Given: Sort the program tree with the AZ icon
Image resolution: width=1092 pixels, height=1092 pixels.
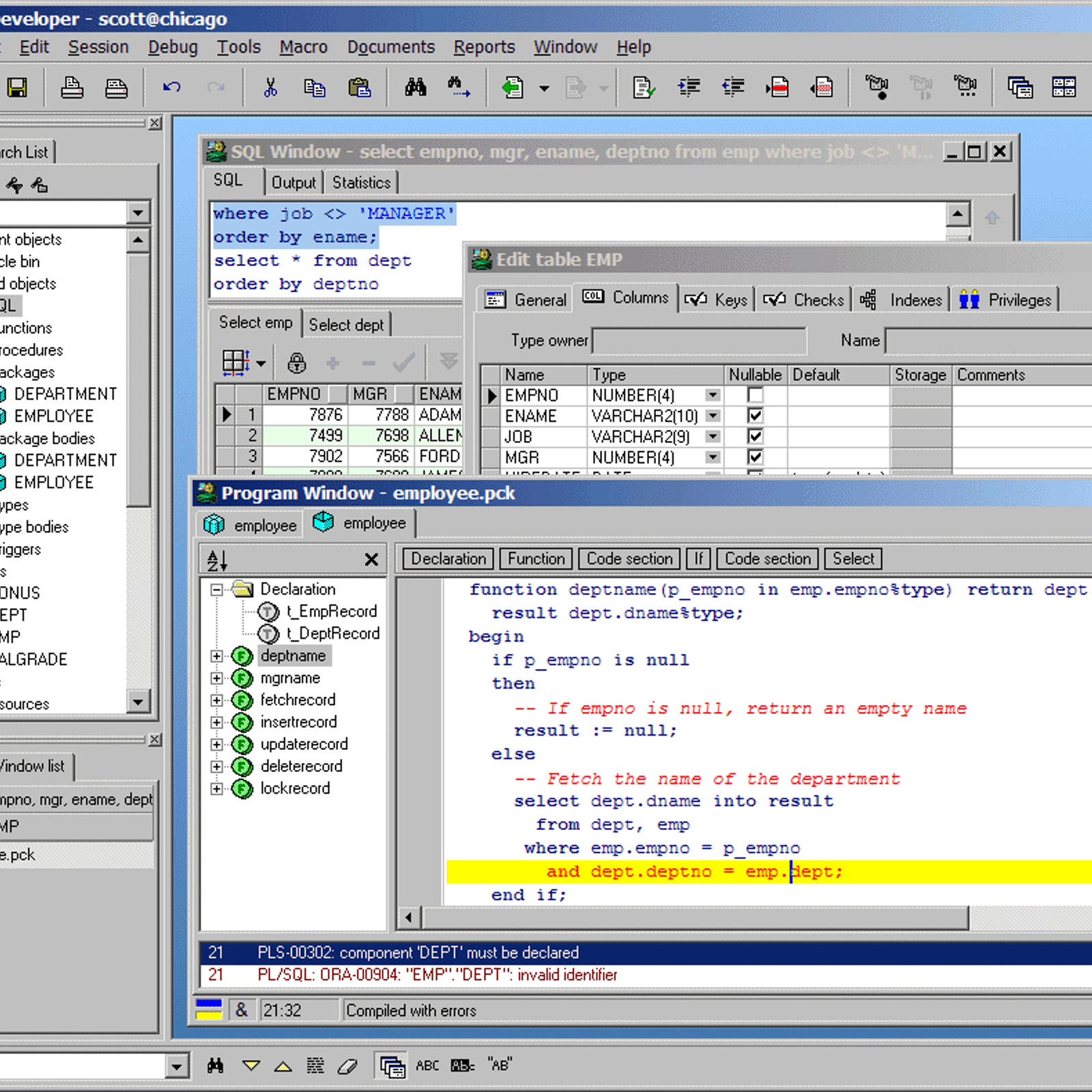Looking at the screenshot, I should coord(215,559).
